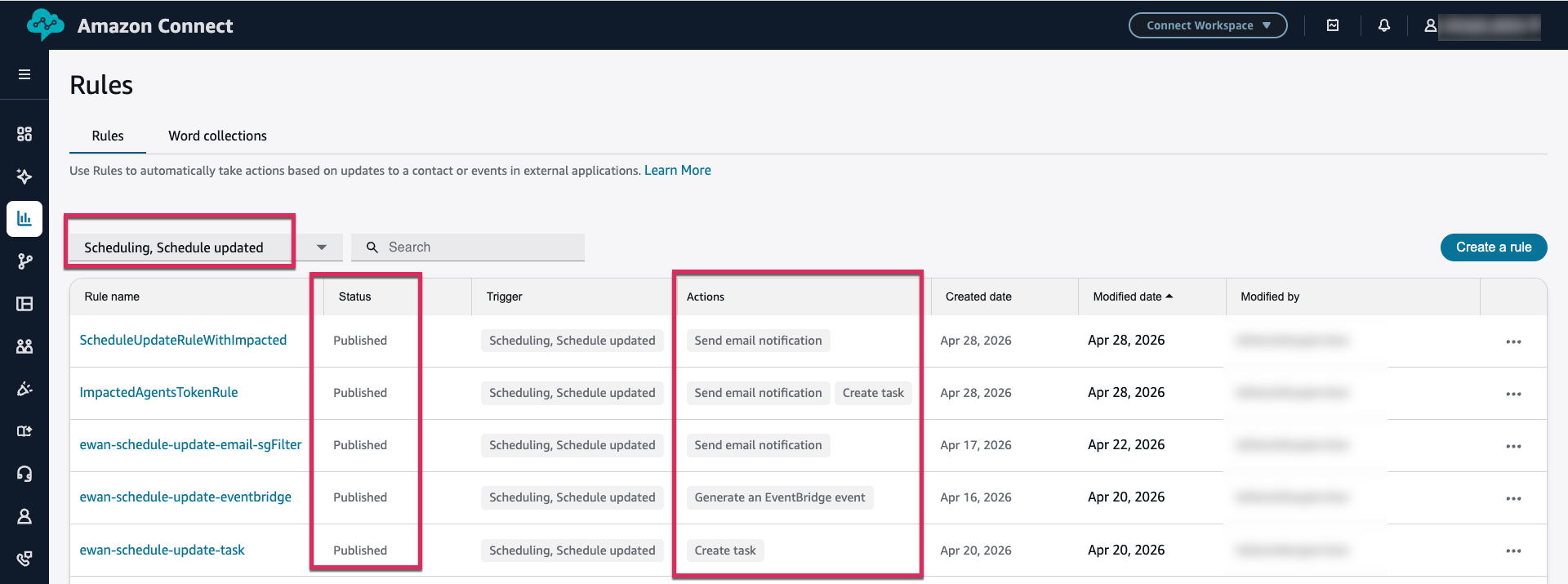The width and height of the screenshot is (1568, 584).
Task: Click the Rules page heading
Action: 101,85
